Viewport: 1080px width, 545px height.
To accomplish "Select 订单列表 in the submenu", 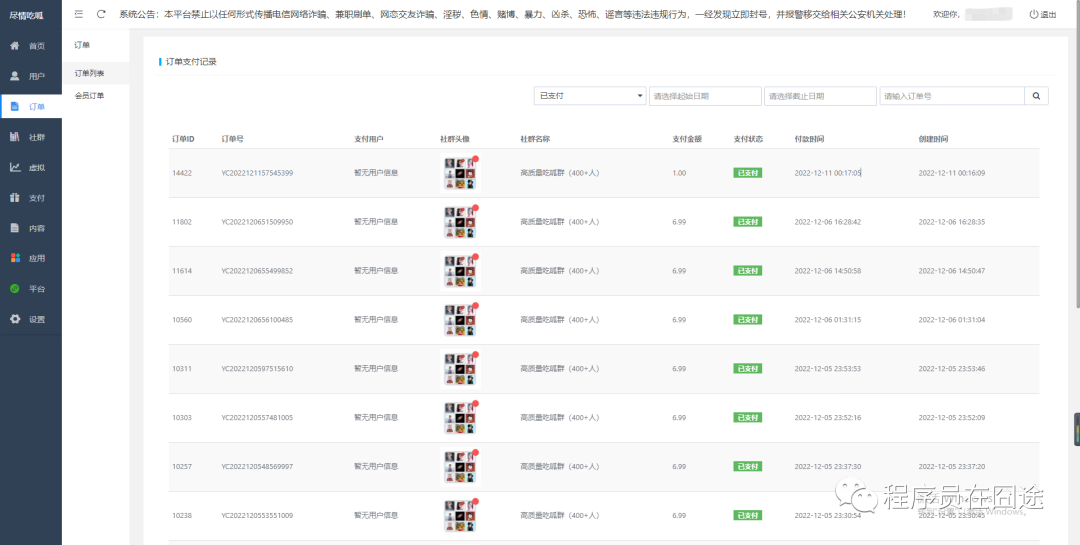I will click(x=89, y=74).
